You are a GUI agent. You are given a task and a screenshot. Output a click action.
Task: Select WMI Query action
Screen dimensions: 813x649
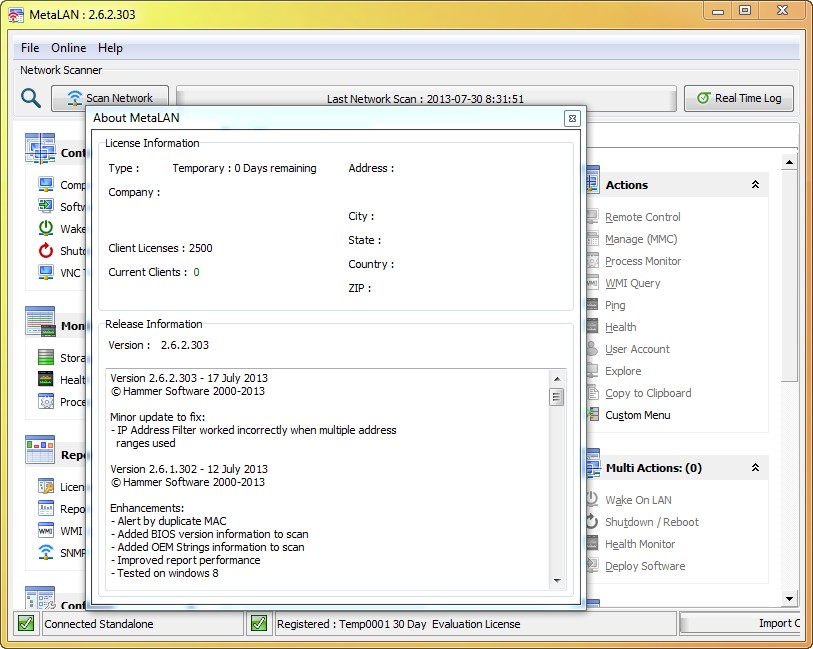(x=633, y=283)
